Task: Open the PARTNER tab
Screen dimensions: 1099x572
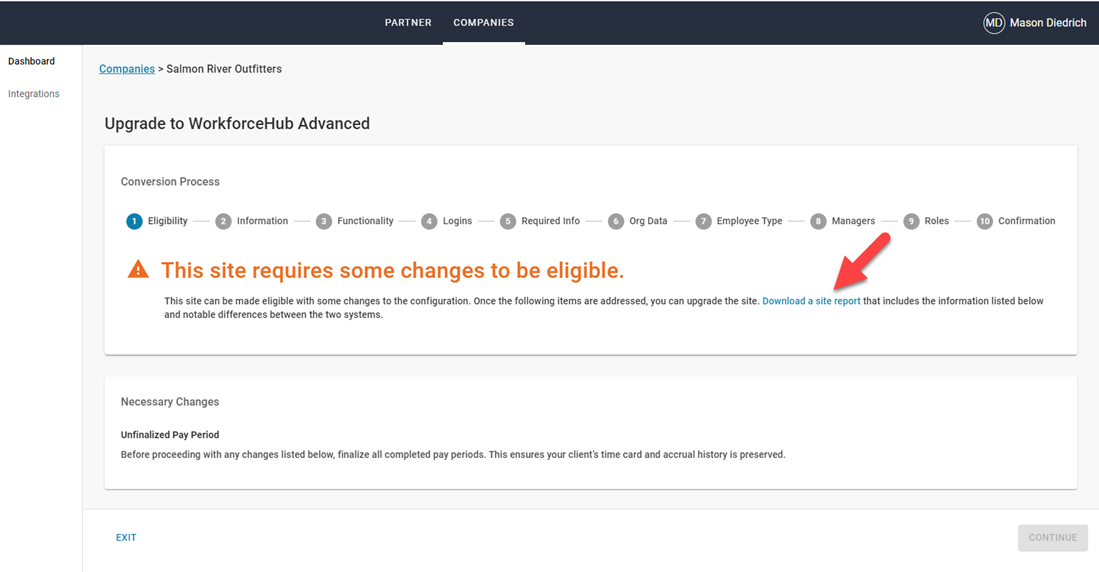Action: point(408,22)
